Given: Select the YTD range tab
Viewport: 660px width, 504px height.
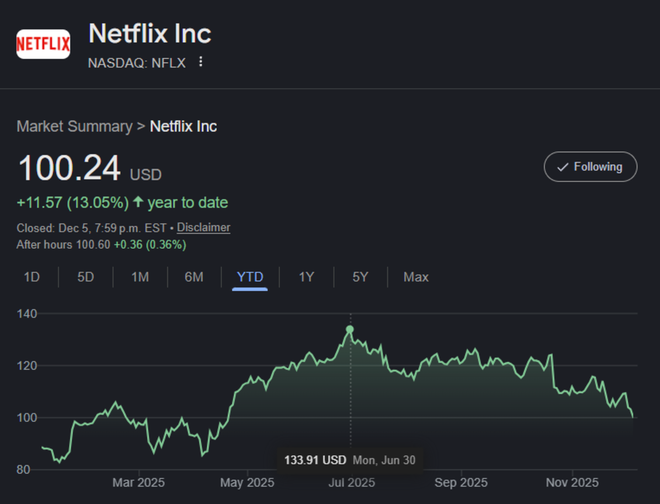Looking at the screenshot, I should coord(250,277).
